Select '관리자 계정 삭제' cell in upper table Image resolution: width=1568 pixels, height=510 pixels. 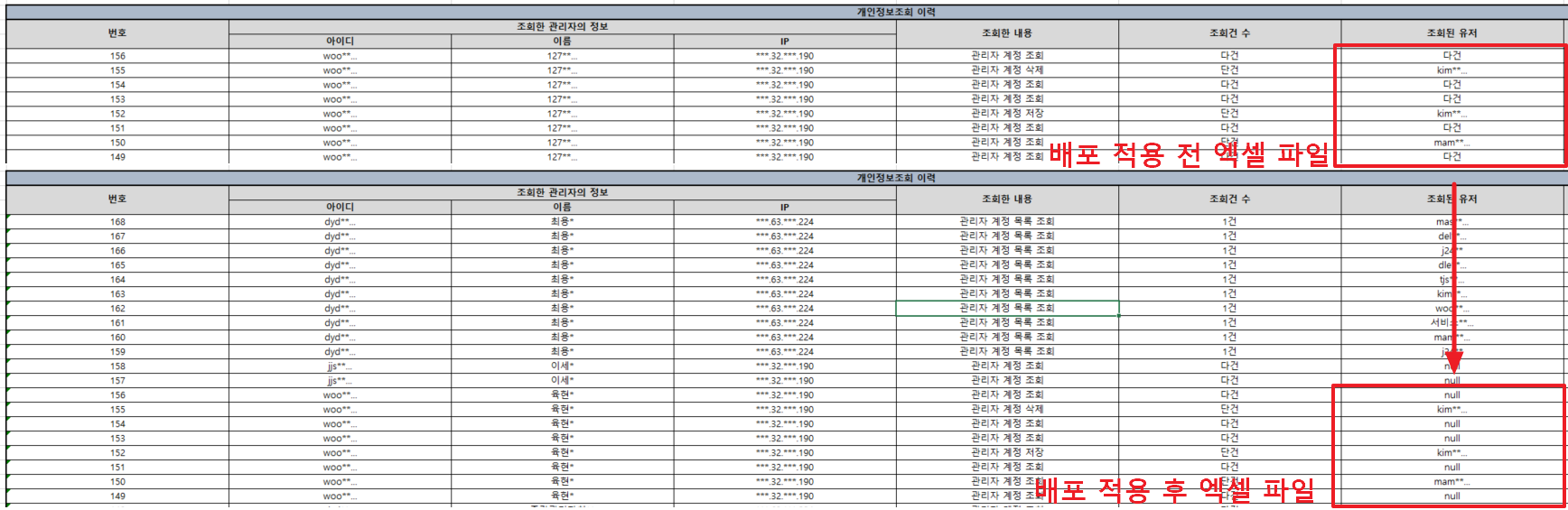coord(1007,70)
